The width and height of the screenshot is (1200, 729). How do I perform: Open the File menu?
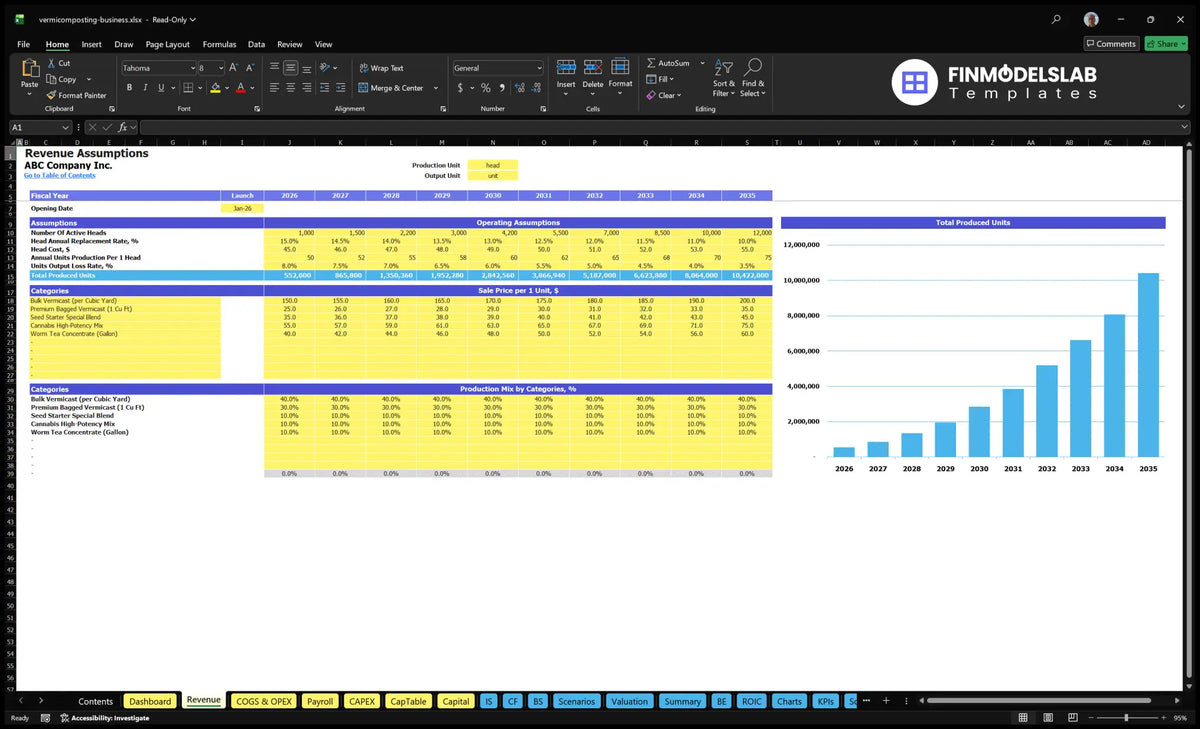(x=23, y=44)
